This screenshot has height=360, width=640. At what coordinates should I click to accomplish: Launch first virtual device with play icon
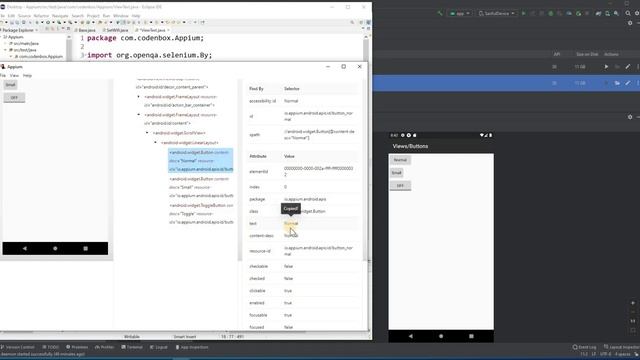pyautogui.click(x=606, y=67)
